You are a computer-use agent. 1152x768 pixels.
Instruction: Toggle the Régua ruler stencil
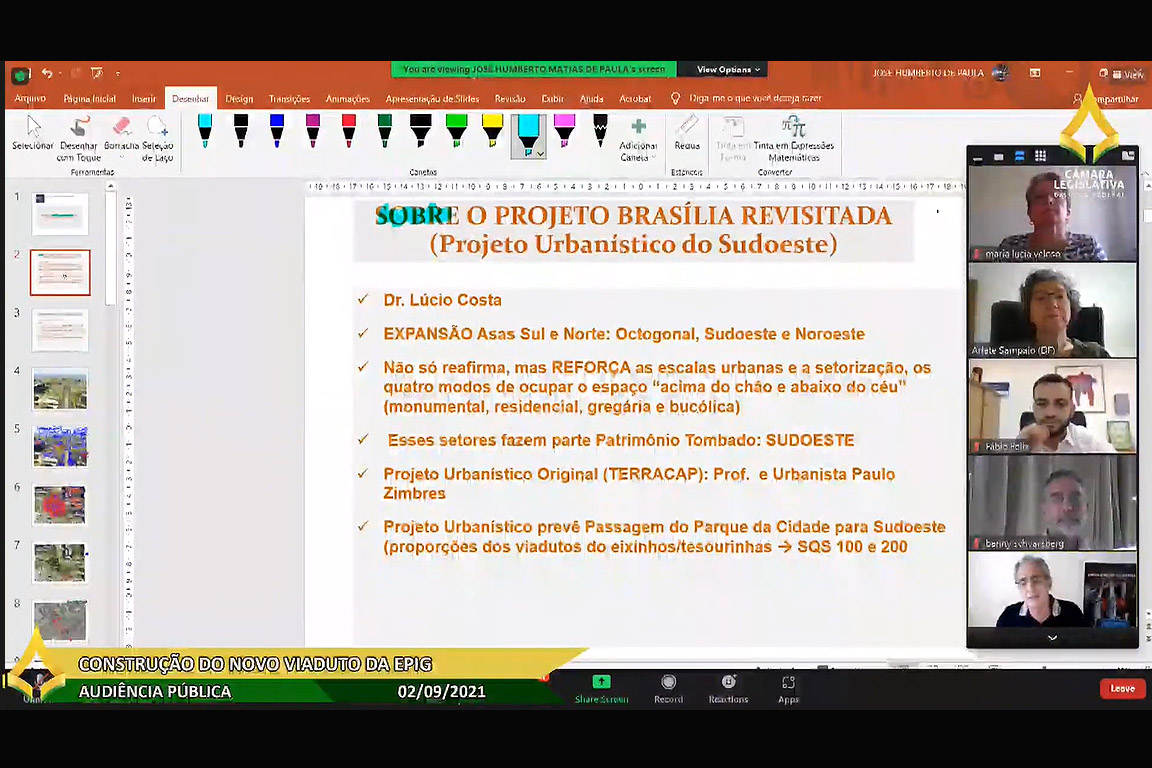(687, 132)
